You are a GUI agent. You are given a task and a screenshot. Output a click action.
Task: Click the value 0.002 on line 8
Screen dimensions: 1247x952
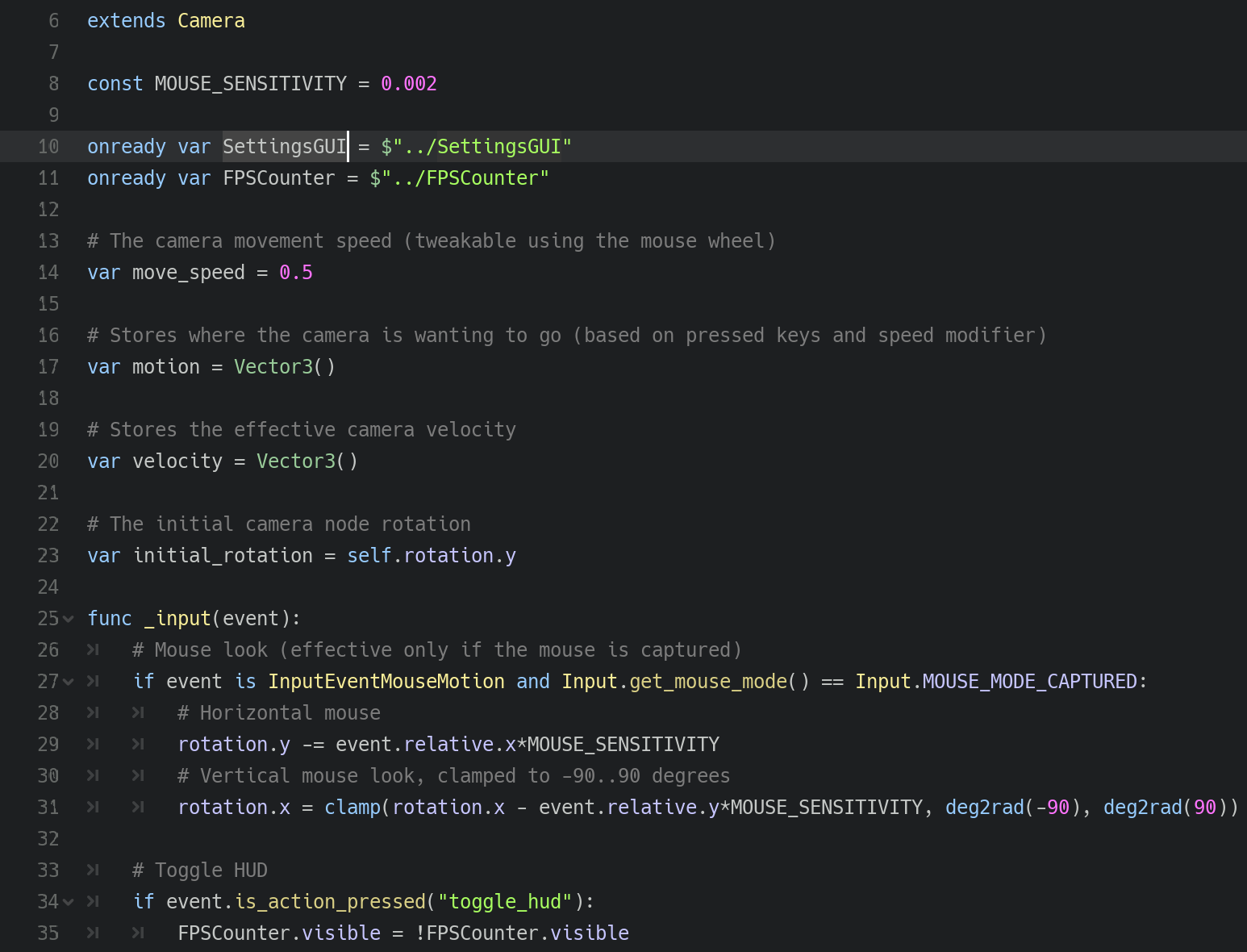pos(409,84)
